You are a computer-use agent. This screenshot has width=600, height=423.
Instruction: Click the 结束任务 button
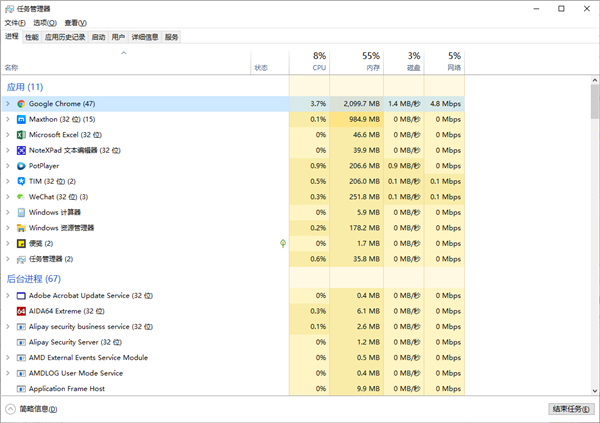[x=571, y=409]
